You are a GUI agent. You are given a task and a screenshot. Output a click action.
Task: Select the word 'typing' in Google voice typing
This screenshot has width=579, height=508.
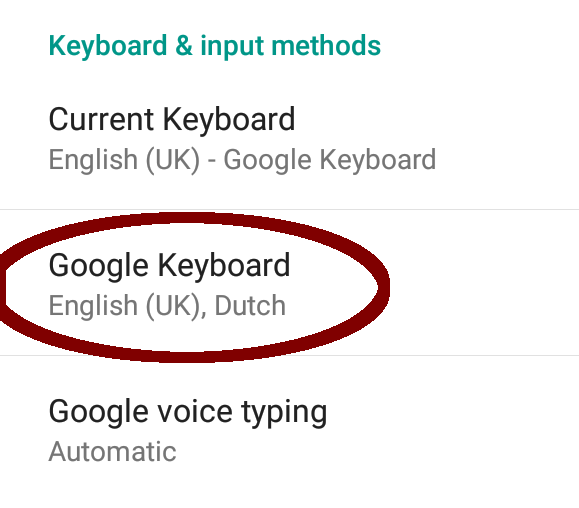point(285,413)
